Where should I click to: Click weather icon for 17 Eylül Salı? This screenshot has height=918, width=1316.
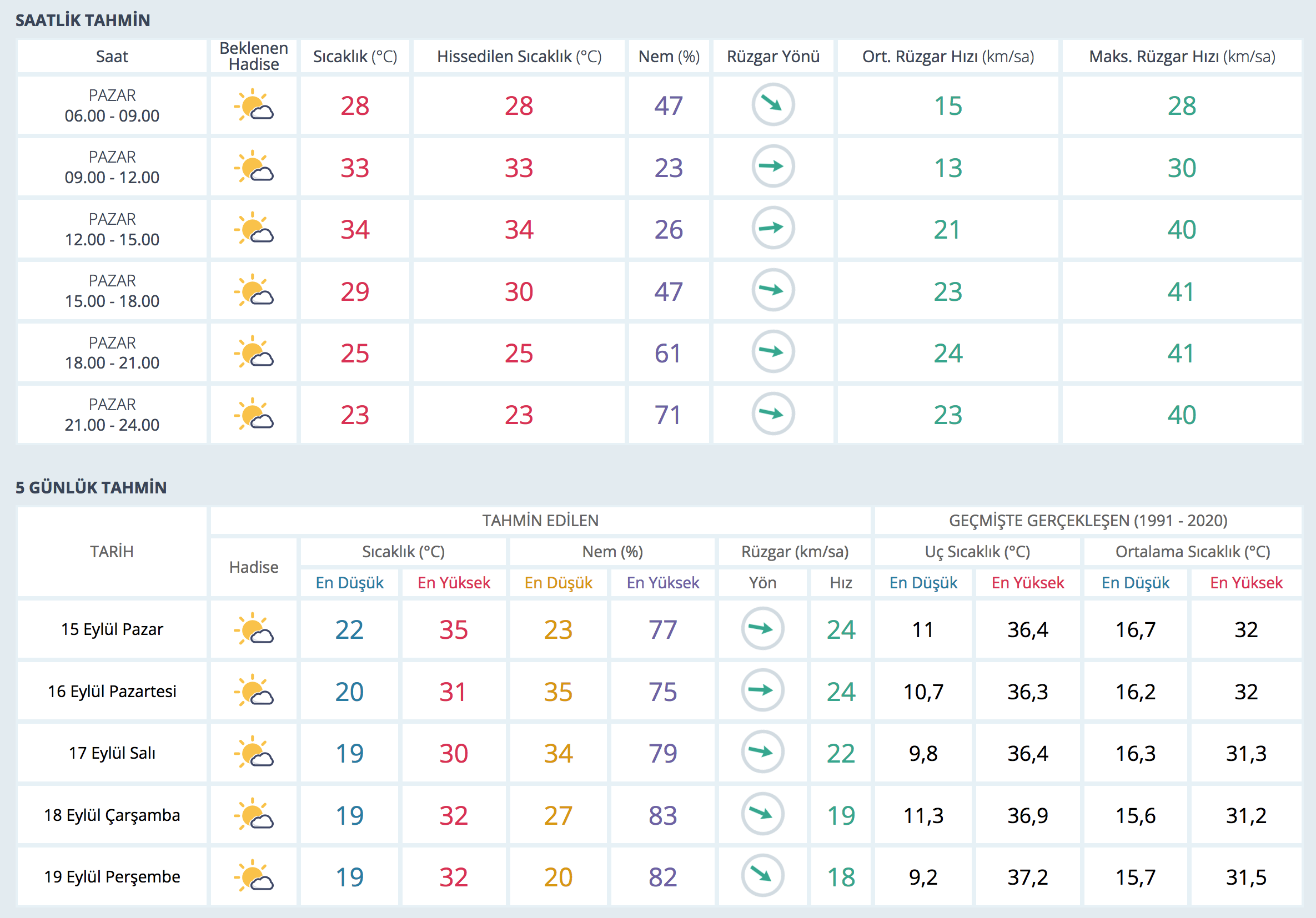253,753
